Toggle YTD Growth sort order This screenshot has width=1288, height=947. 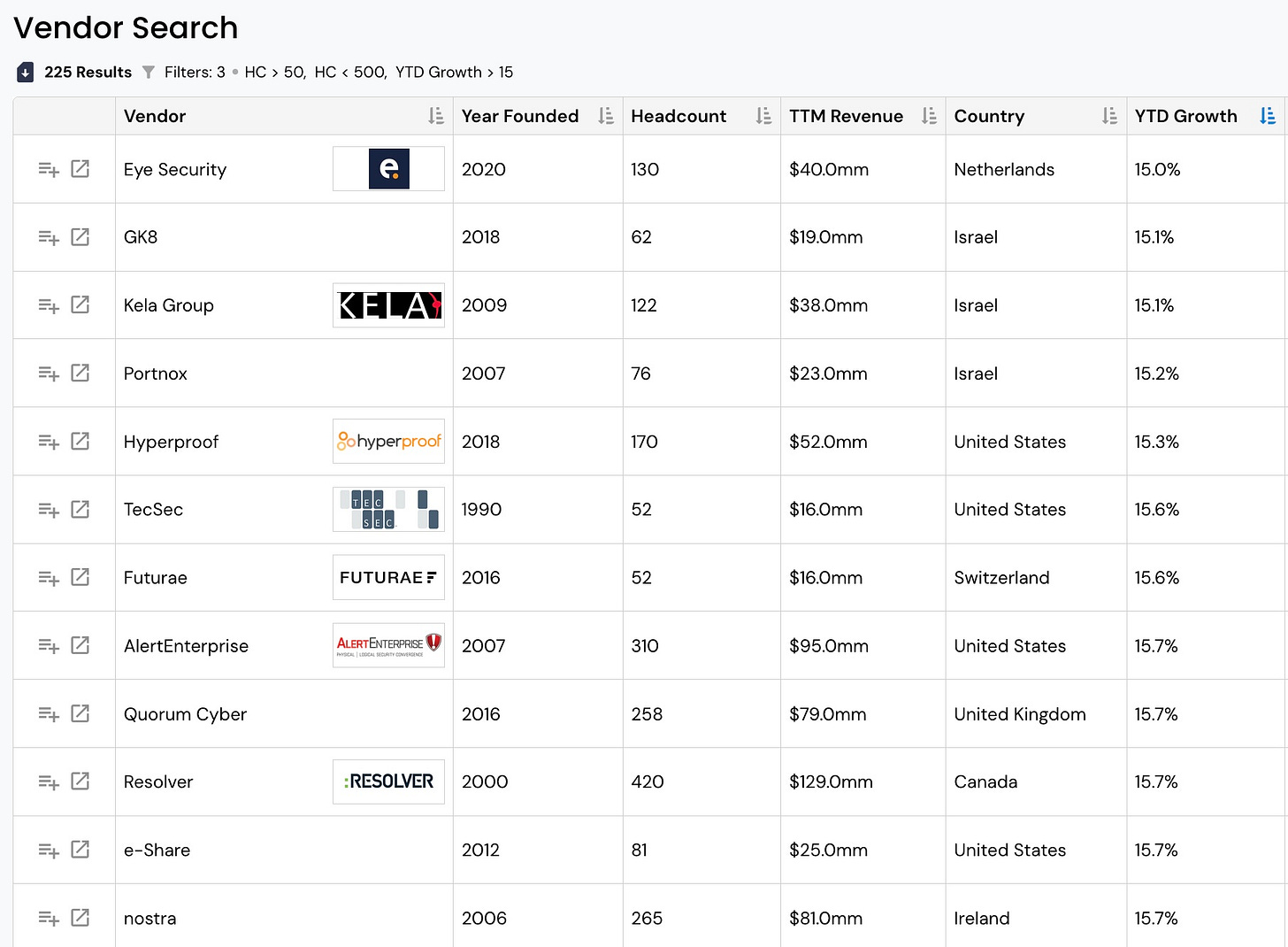[x=1268, y=116]
